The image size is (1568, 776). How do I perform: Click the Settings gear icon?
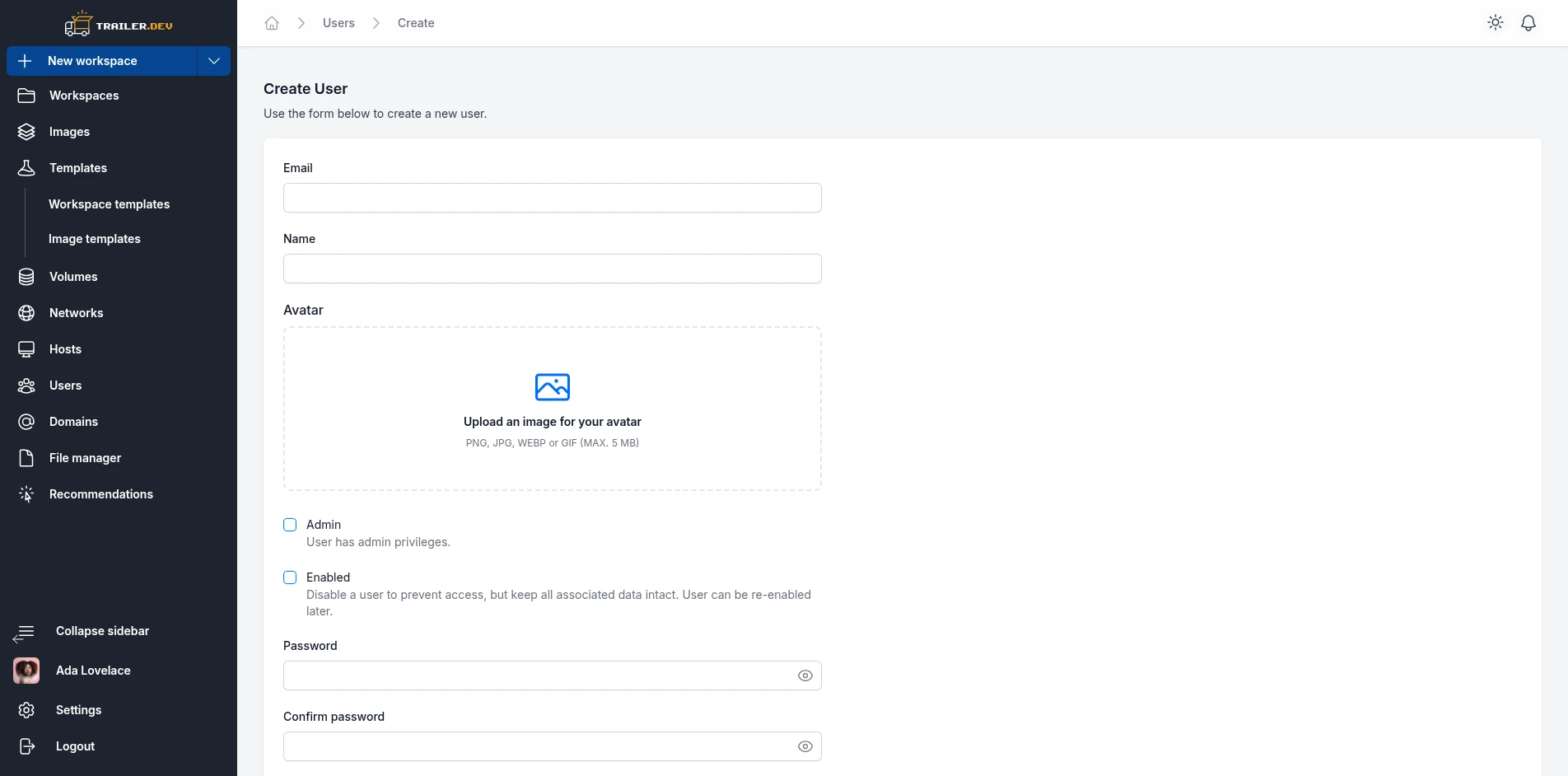coord(26,710)
